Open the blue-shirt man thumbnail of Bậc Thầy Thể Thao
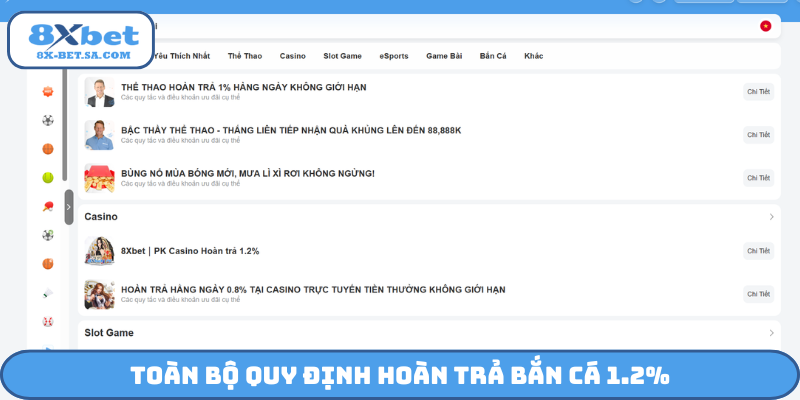Image resolution: width=800 pixels, height=400 pixels. point(99,135)
